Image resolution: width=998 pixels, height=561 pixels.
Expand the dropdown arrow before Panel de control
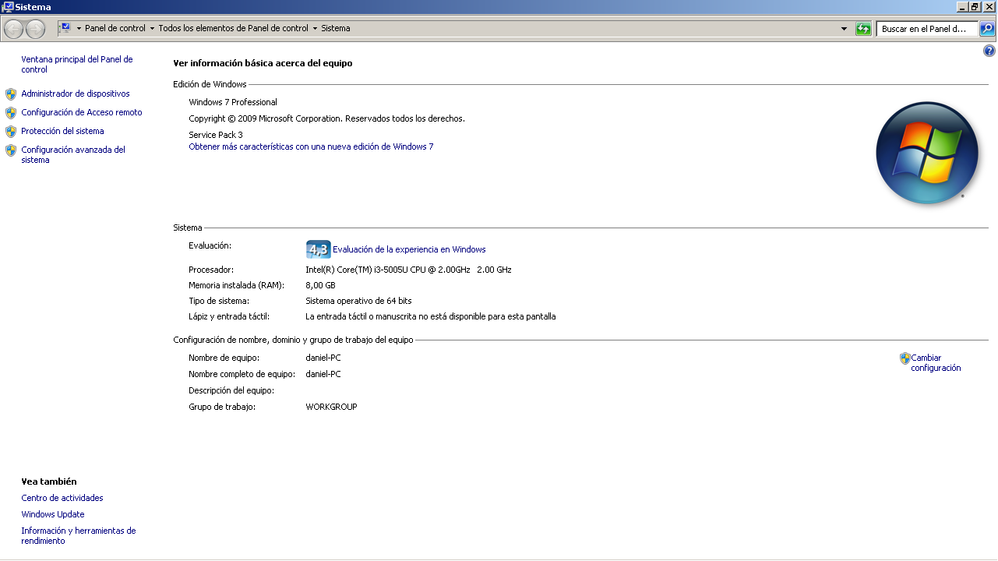pyautogui.click(x=79, y=29)
